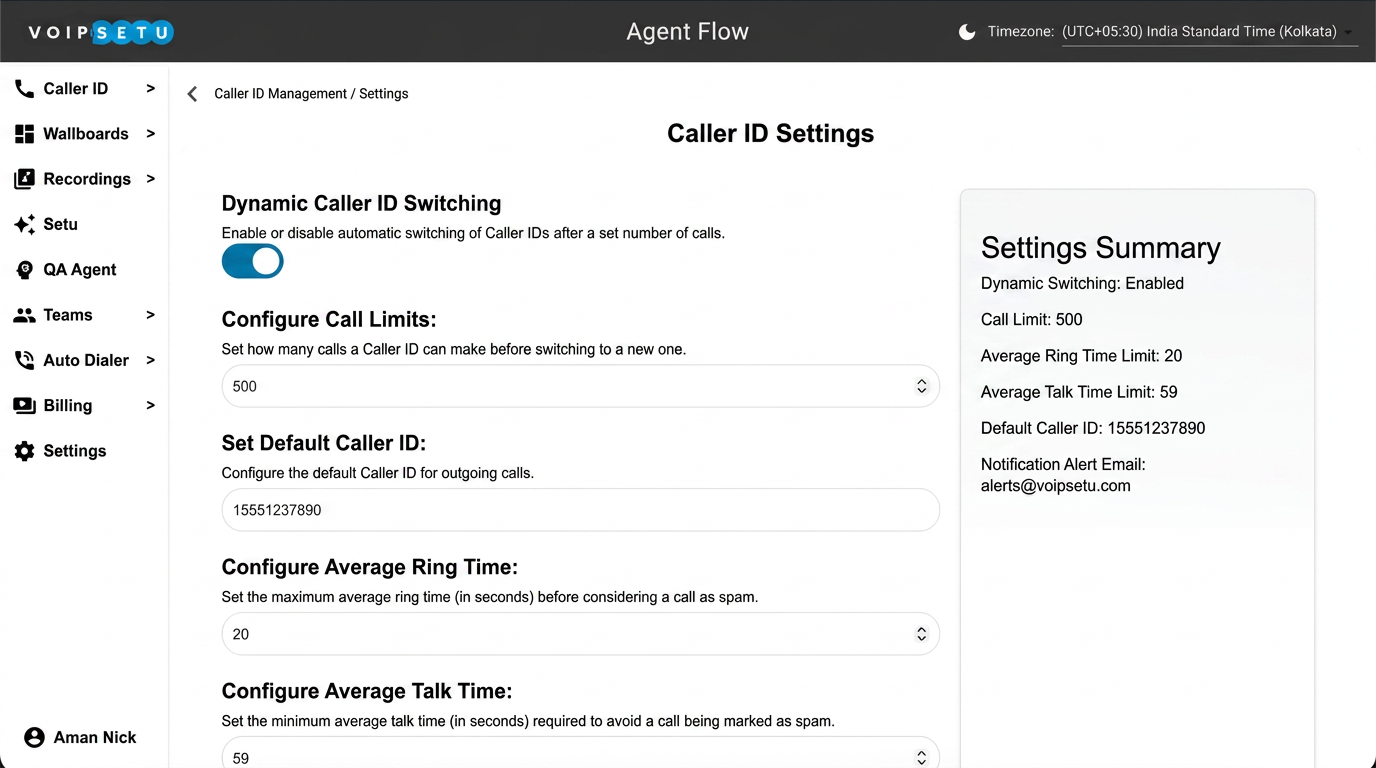
Task: Click the Average Ring Time field showing 20
Action: (x=580, y=634)
